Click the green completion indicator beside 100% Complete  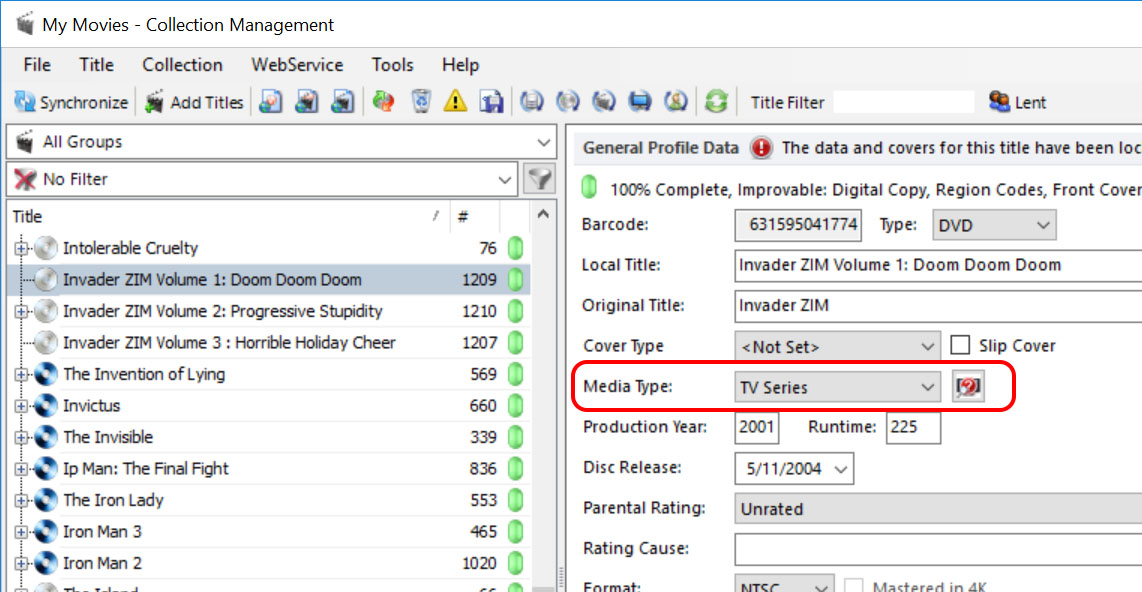pos(589,188)
